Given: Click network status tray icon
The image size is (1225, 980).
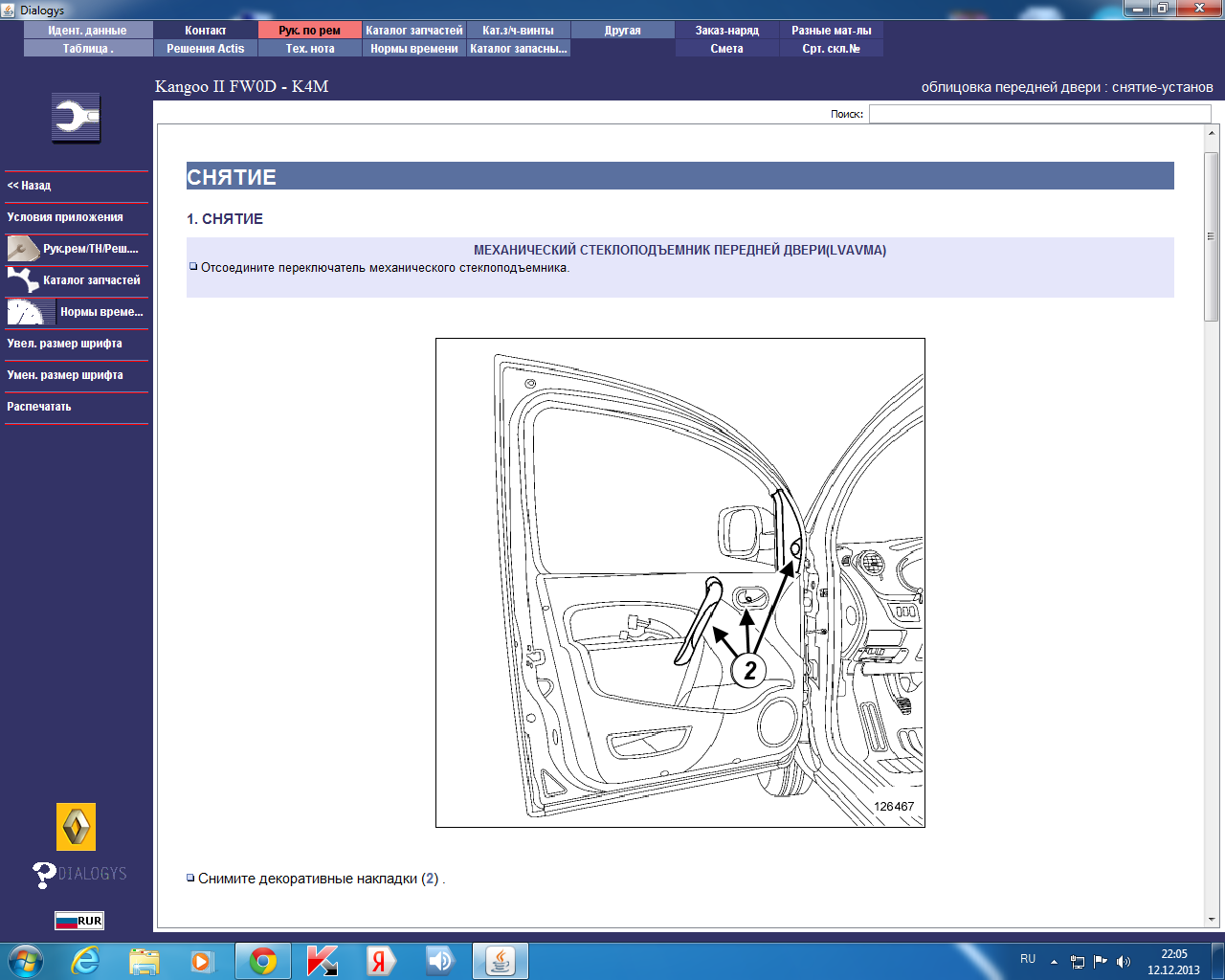Looking at the screenshot, I should pos(1078,962).
